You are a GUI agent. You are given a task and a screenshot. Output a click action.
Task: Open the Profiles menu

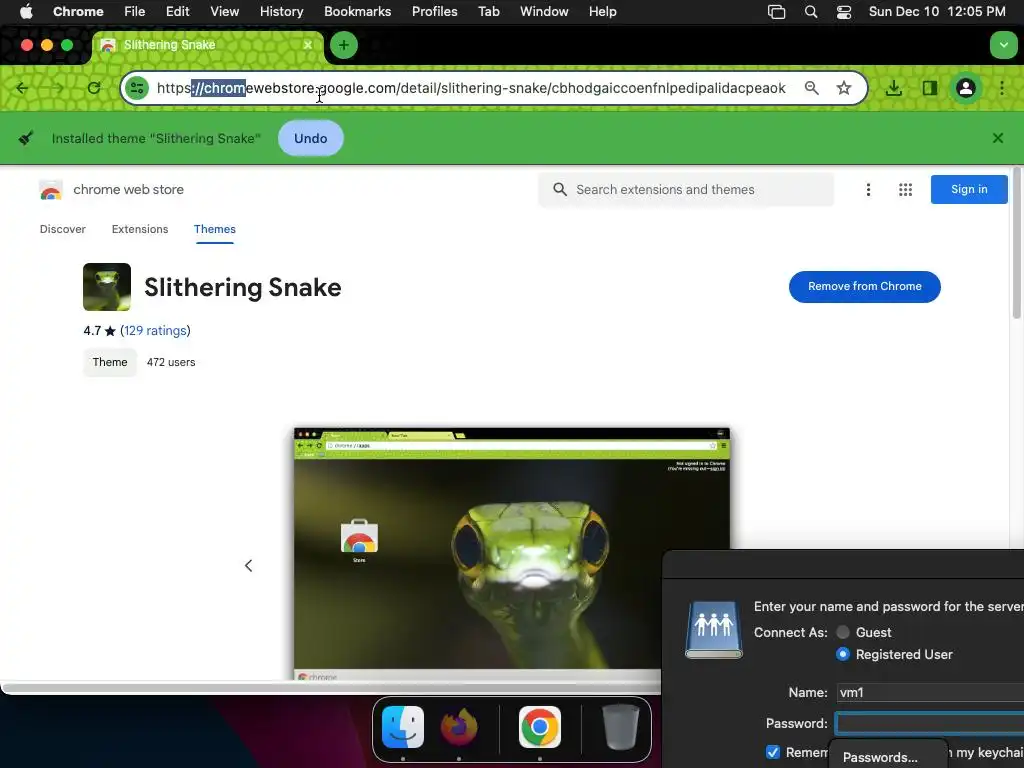click(434, 12)
